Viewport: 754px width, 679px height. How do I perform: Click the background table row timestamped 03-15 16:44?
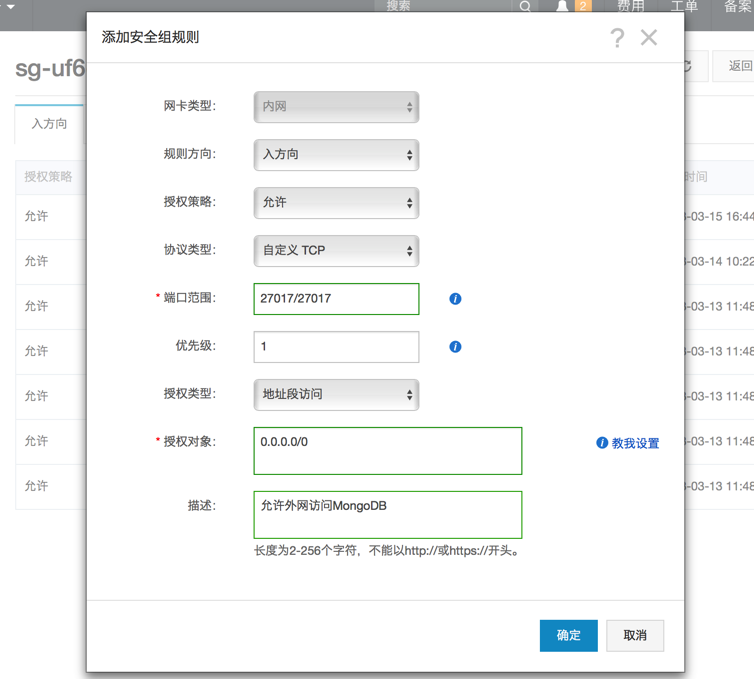[x=718, y=216]
